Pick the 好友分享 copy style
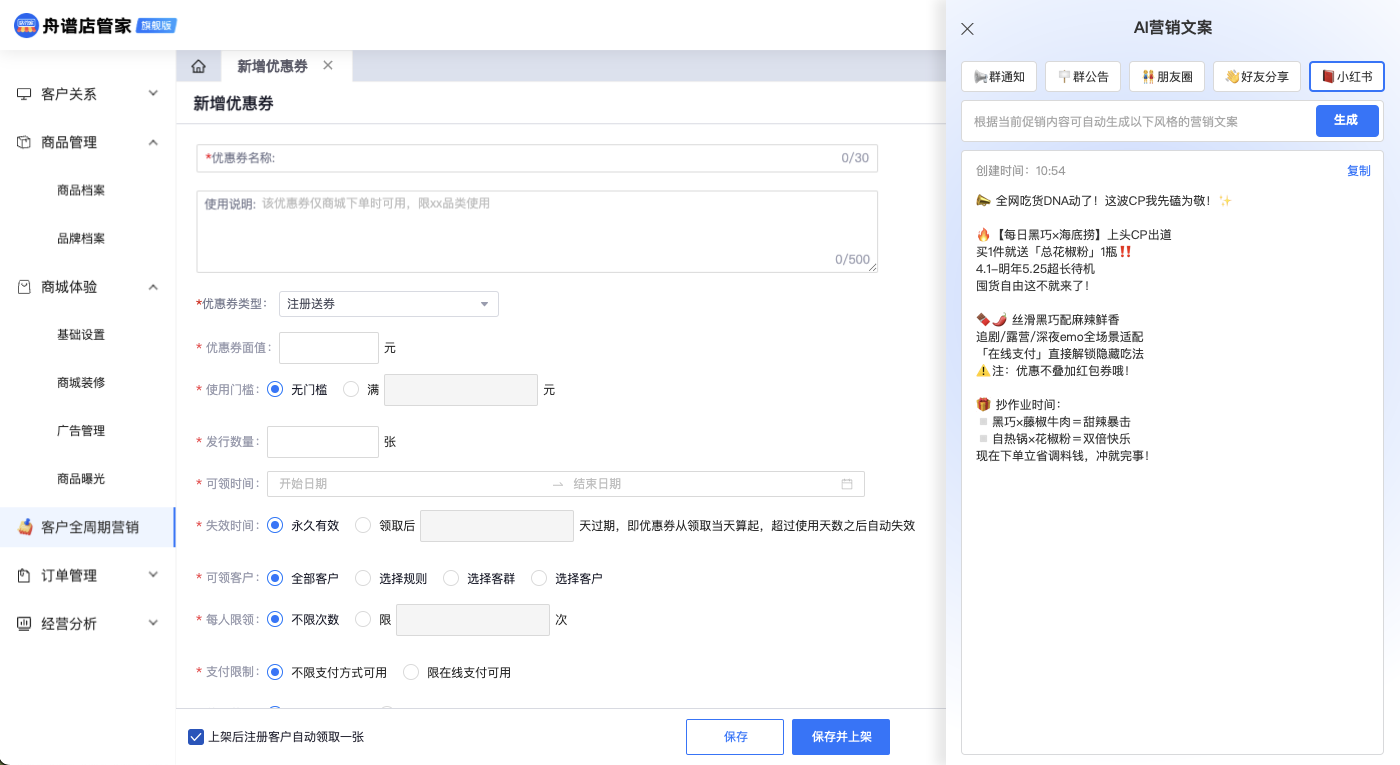The width and height of the screenshot is (1400, 765). (1257, 76)
